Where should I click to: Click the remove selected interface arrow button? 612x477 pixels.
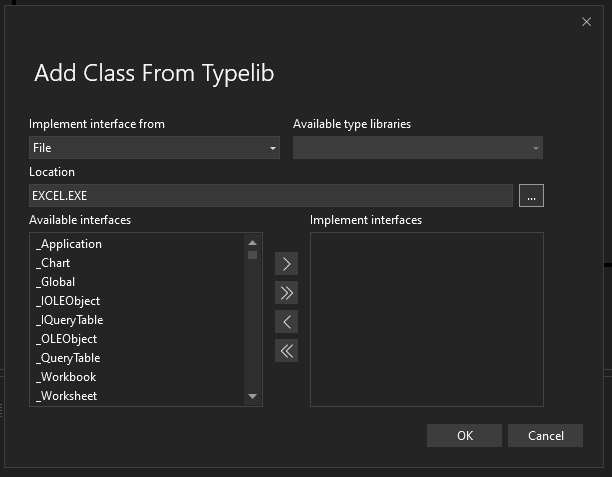286,322
